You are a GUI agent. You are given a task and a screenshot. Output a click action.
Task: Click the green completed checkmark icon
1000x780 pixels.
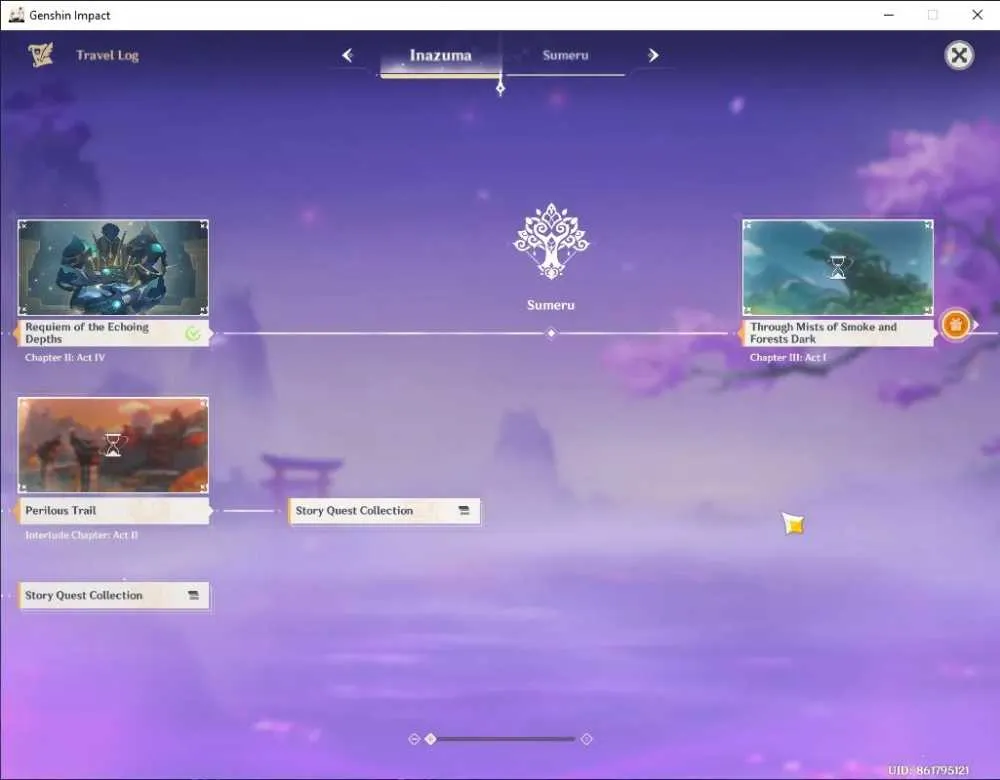pyautogui.click(x=193, y=334)
